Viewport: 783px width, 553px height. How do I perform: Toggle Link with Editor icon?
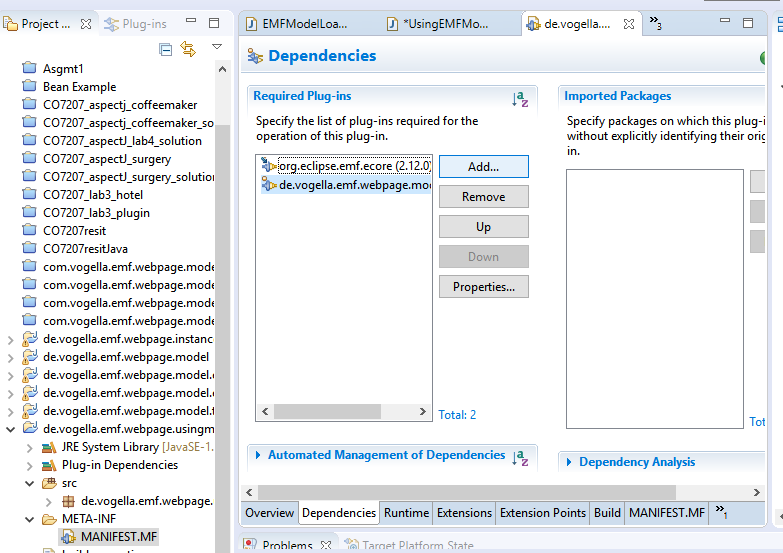click(188, 49)
